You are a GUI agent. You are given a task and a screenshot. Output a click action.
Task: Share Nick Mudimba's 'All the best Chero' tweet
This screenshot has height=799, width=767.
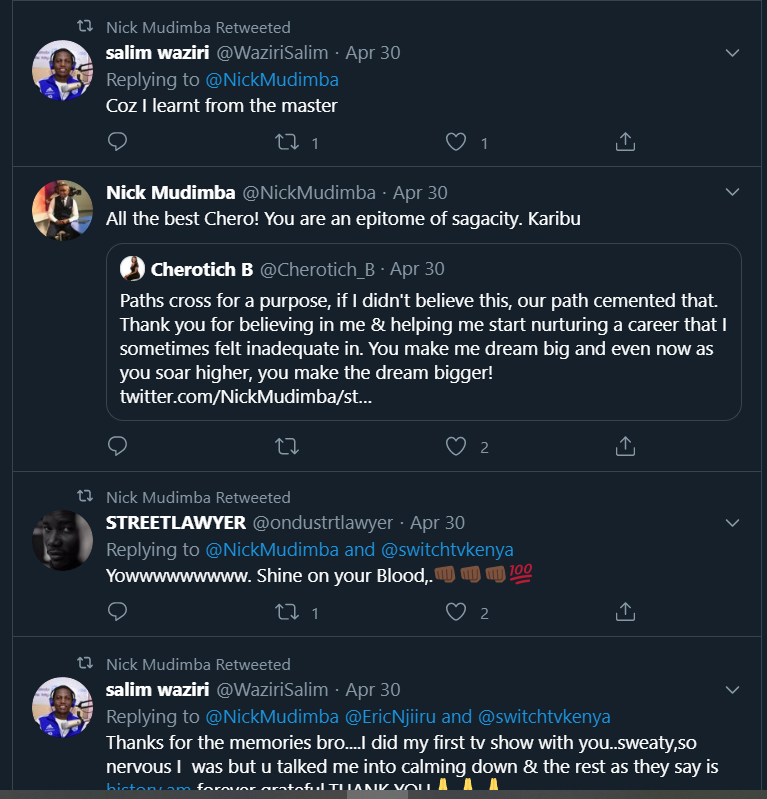tap(625, 446)
